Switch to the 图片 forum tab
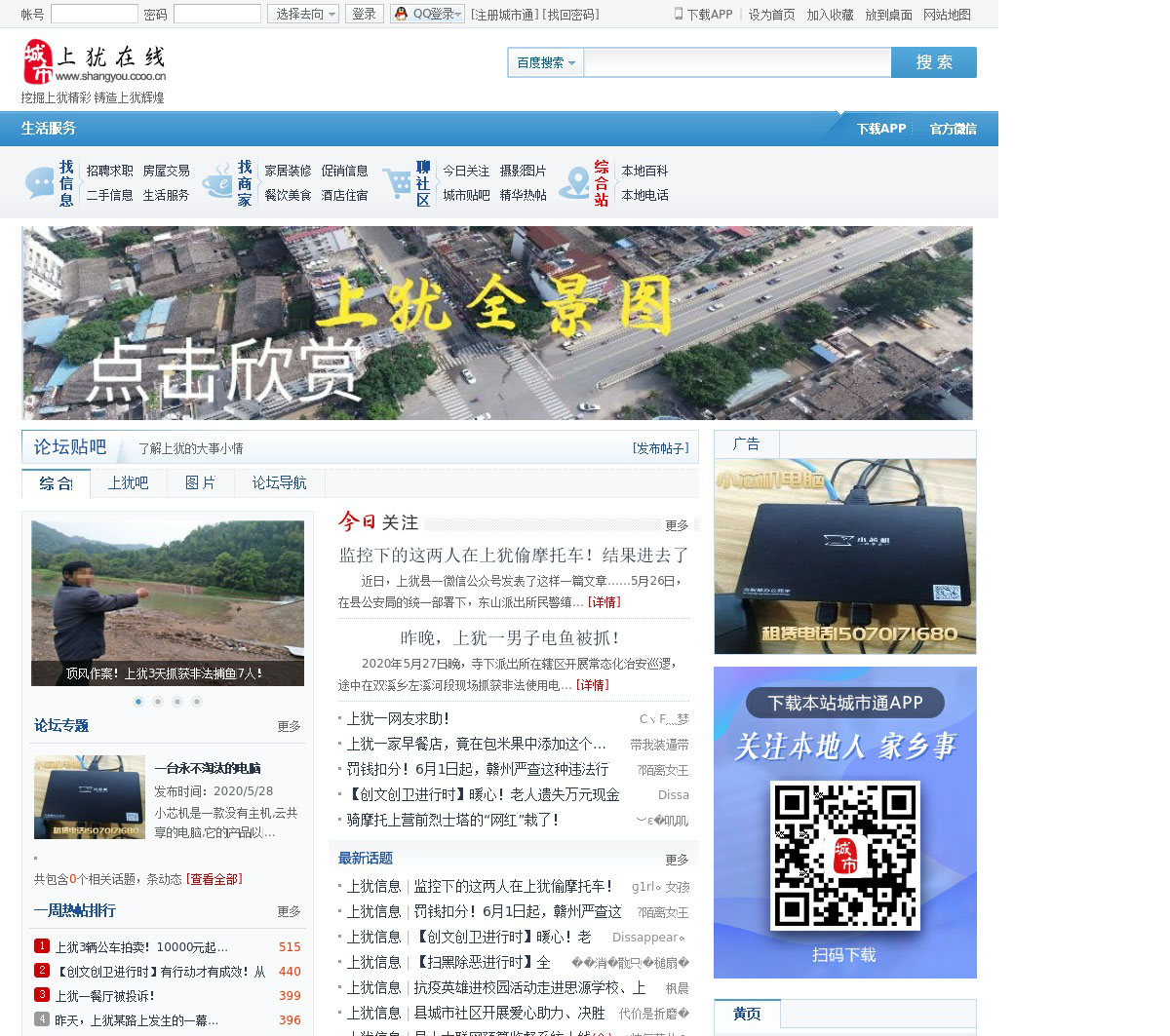The height and width of the screenshot is (1036, 1170). 200,483
